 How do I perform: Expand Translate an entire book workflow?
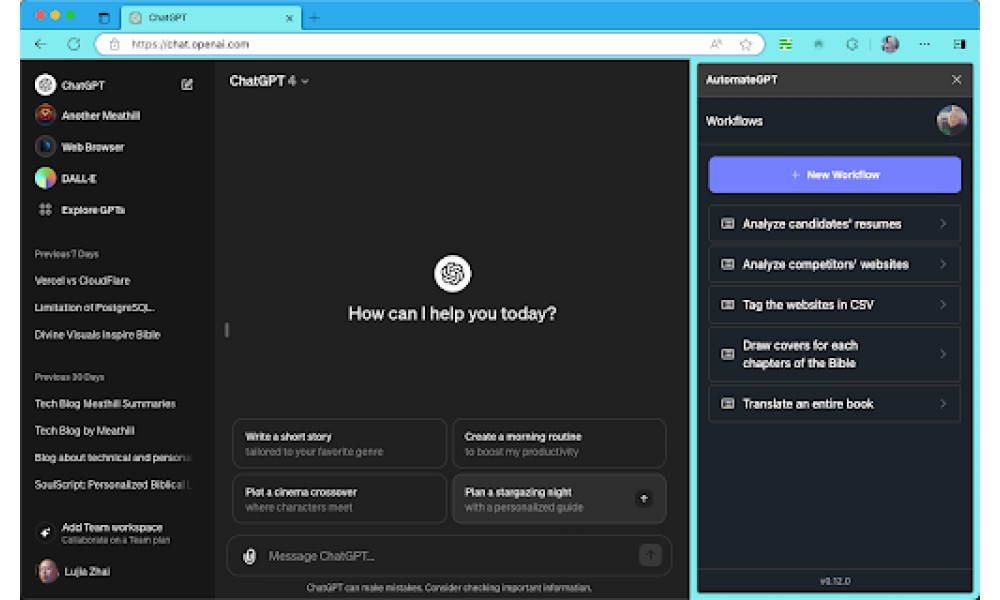point(834,404)
